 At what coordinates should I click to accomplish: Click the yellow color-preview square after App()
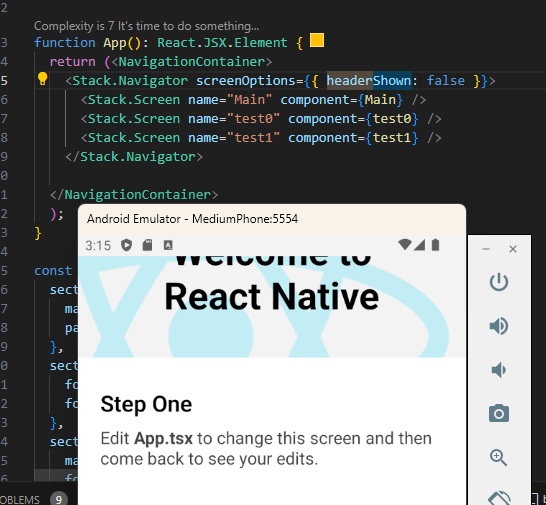(317, 40)
